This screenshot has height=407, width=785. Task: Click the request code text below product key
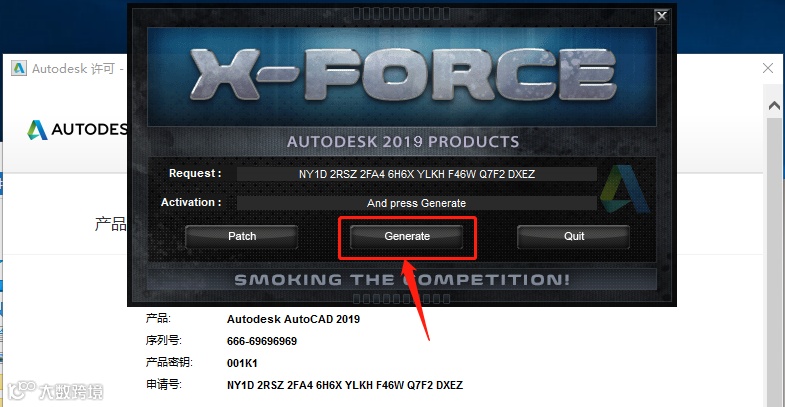click(x=344, y=385)
